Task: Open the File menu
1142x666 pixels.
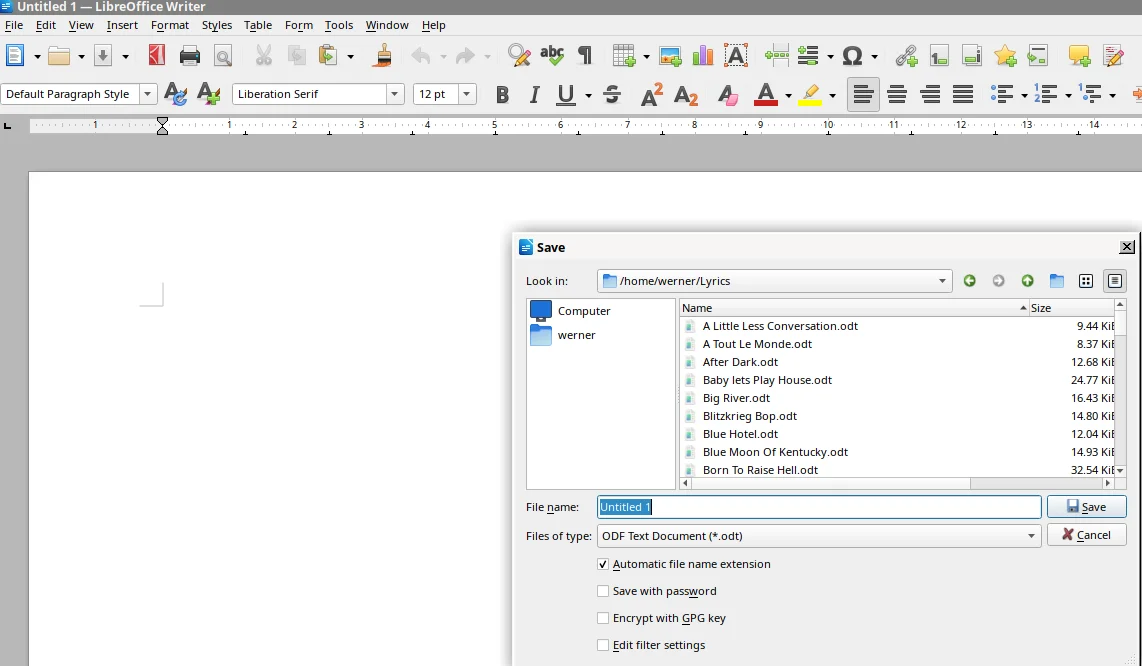Action: 14,25
